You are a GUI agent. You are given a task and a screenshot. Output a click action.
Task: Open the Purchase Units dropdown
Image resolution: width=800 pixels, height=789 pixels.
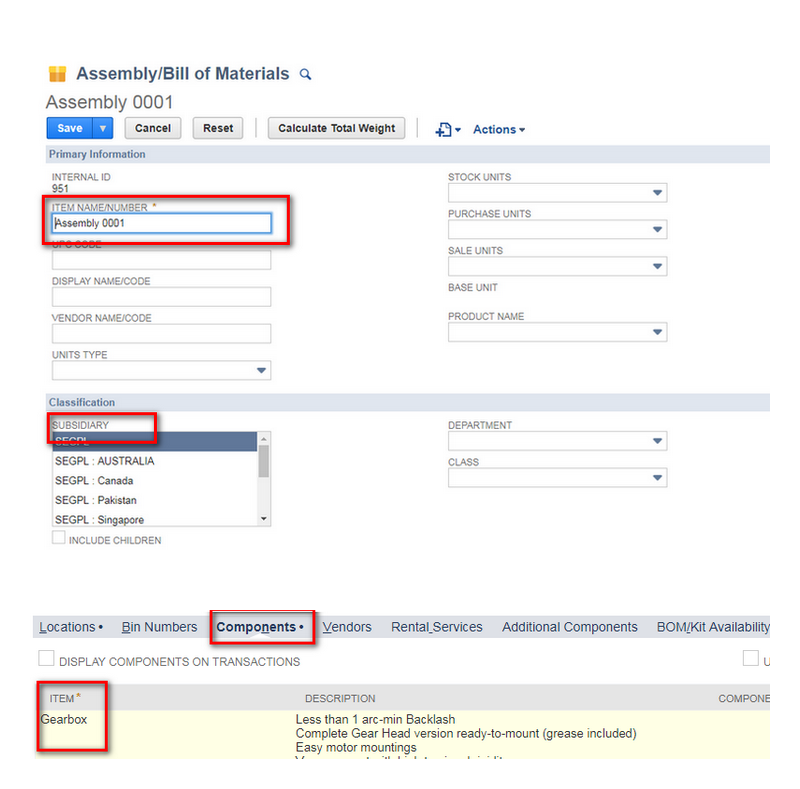point(657,229)
